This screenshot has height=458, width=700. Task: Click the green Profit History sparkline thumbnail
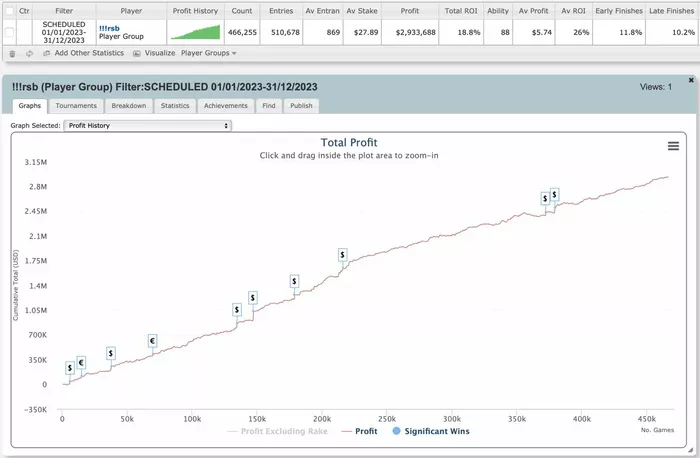tap(196, 32)
